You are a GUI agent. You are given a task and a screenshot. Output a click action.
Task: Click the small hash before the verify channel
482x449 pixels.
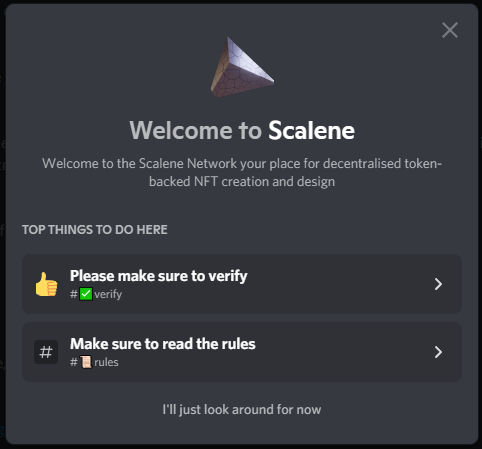[74, 294]
